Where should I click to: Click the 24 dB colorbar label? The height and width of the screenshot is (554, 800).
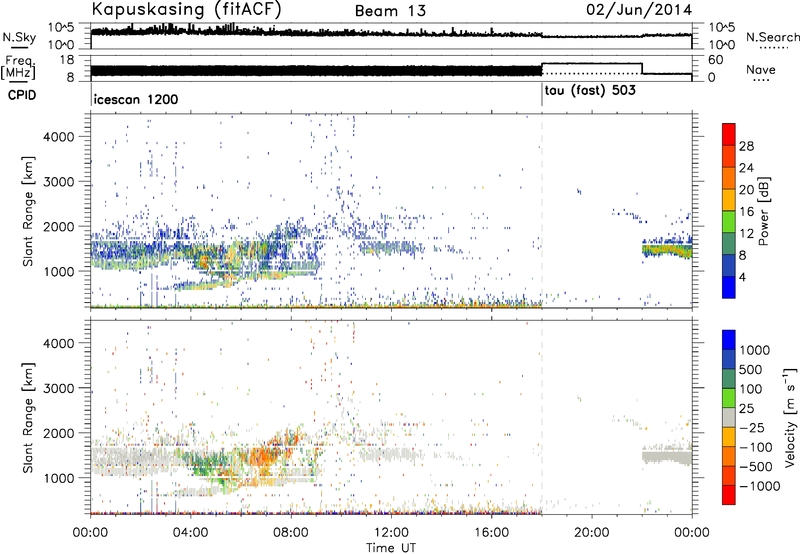coord(746,168)
